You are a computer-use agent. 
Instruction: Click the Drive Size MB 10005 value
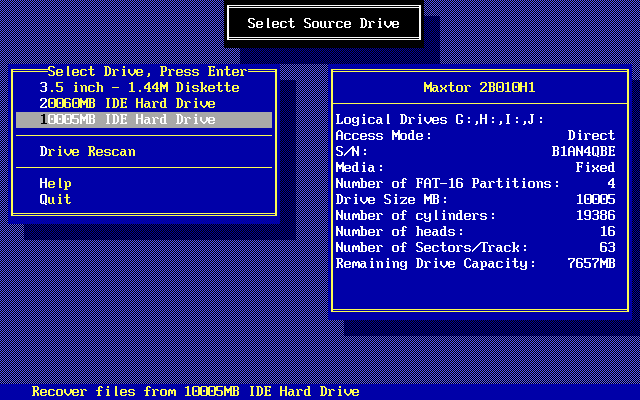pyautogui.click(x=595, y=200)
